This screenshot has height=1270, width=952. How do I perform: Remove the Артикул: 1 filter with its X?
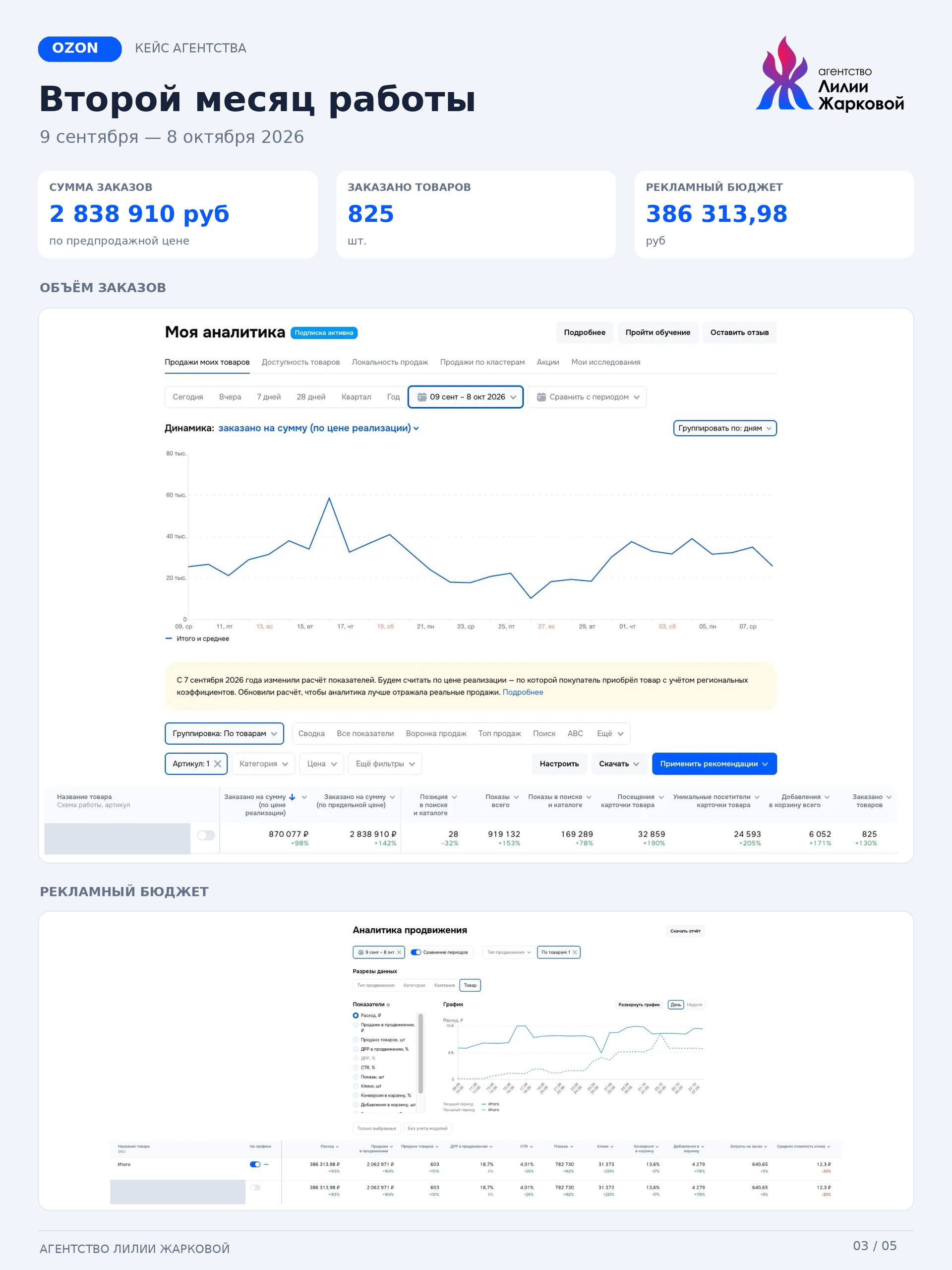coord(218,763)
